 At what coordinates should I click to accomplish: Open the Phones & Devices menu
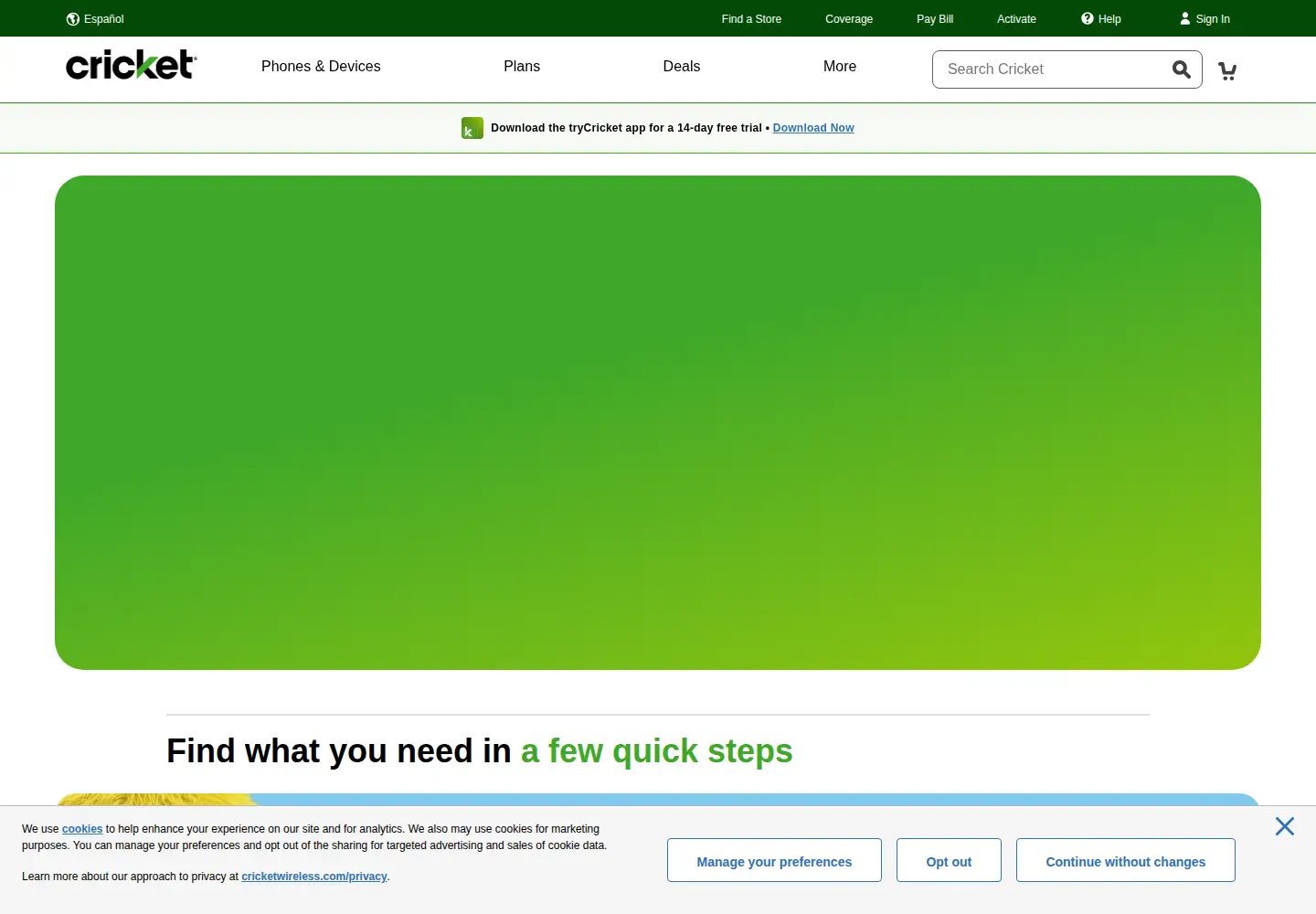tap(321, 66)
